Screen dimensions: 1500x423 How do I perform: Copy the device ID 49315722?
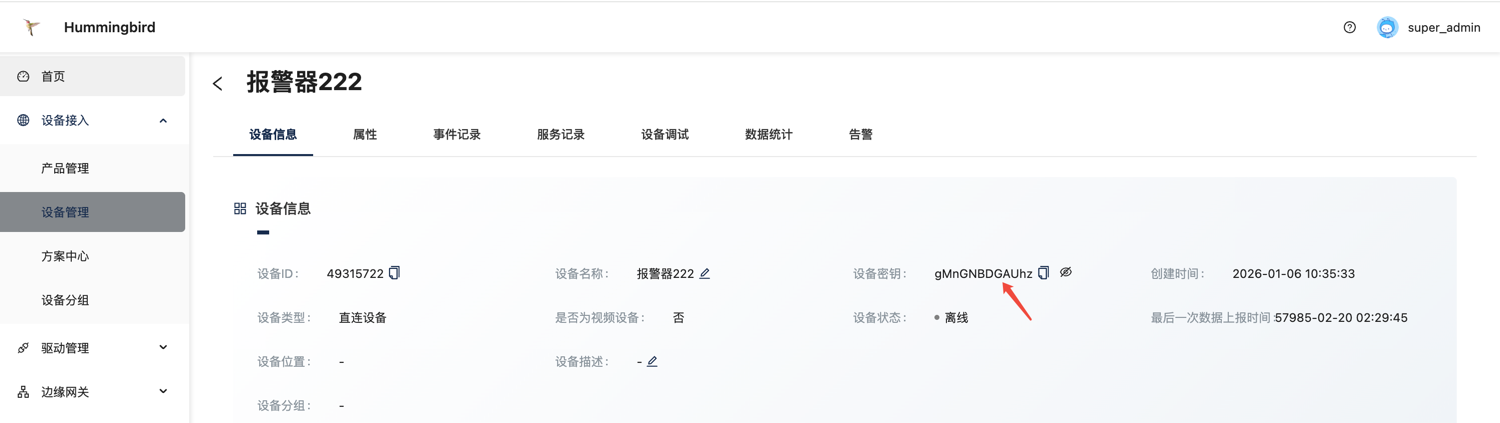point(395,273)
